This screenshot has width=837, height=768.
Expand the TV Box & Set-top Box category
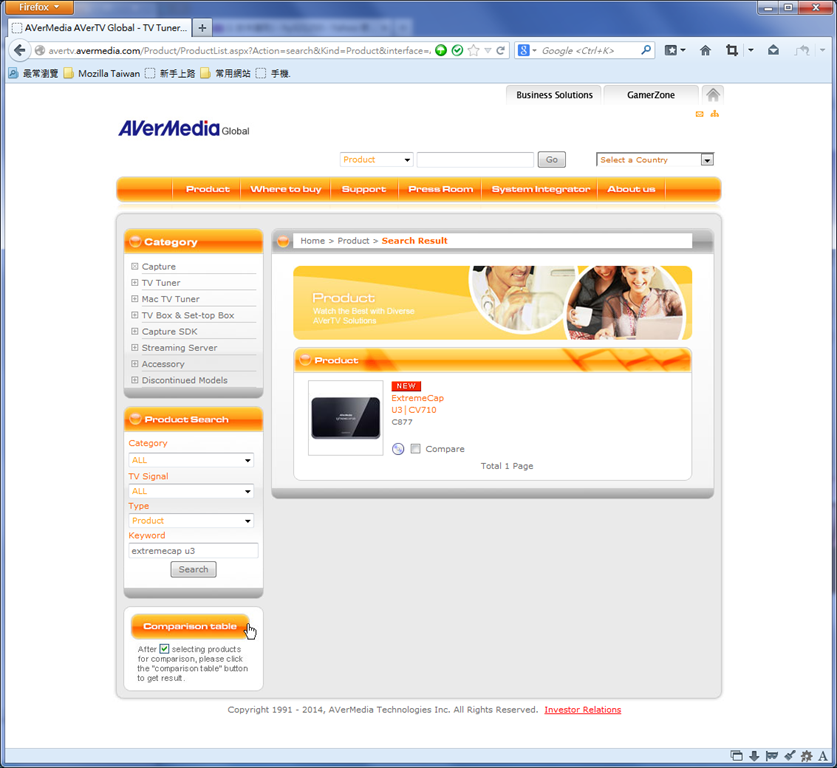pyautogui.click(x=135, y=315)
